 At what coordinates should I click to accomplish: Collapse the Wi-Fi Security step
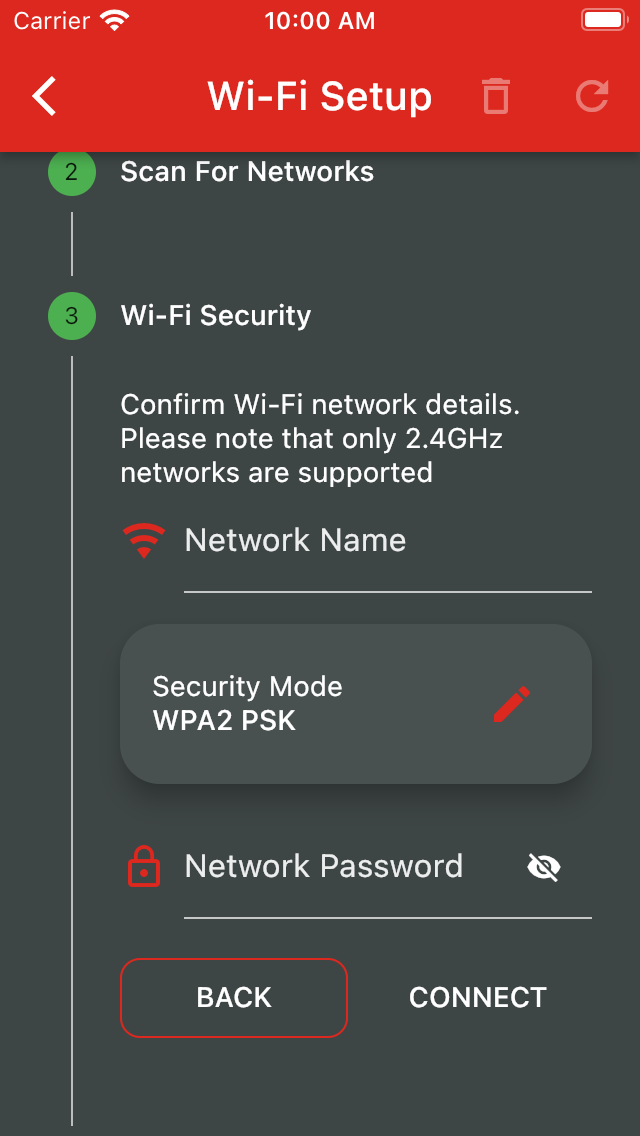click(x=216, y=316)
